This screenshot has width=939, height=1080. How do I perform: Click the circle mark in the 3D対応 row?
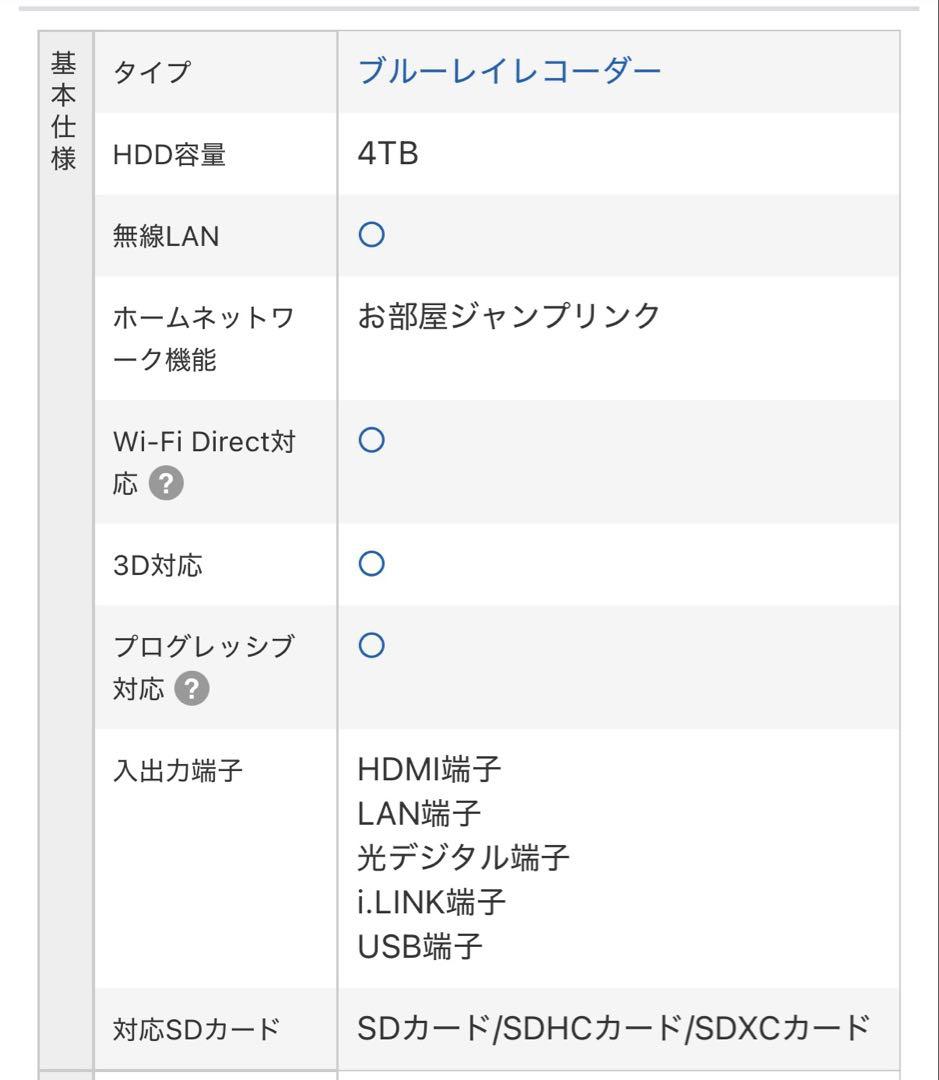click(372, 565)
